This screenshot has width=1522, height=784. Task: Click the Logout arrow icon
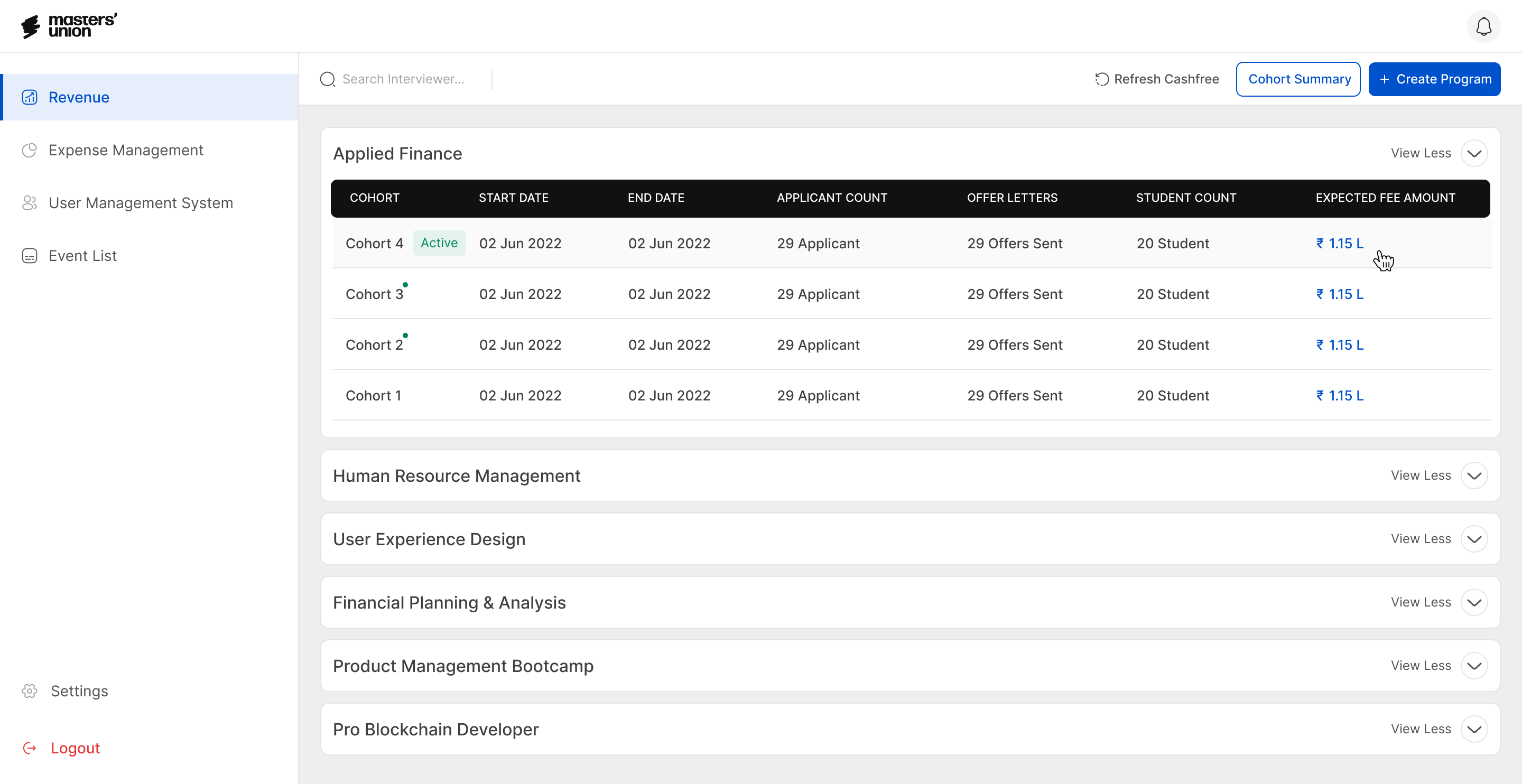tap(30, 748)
